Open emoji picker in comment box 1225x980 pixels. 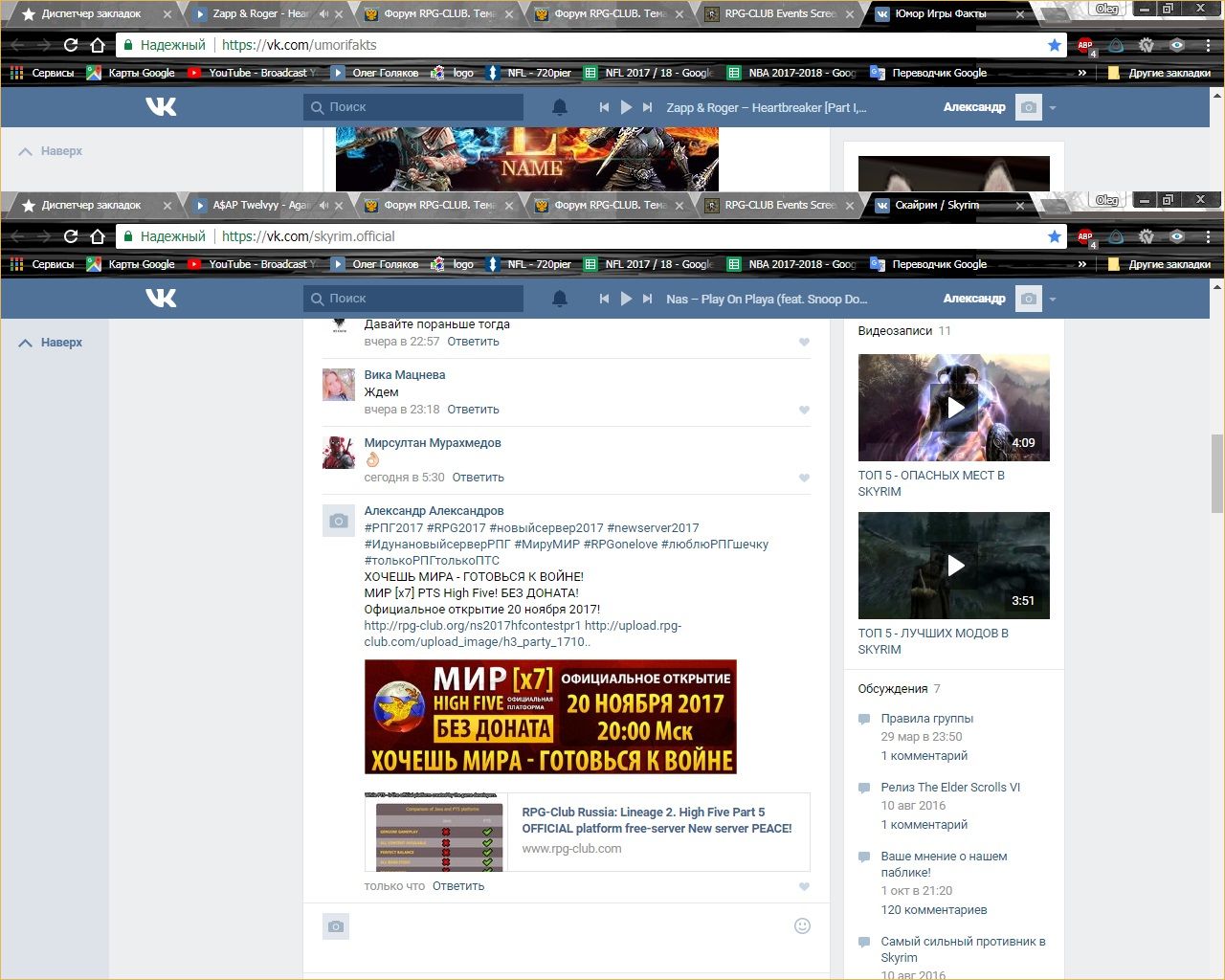[803, 925]
